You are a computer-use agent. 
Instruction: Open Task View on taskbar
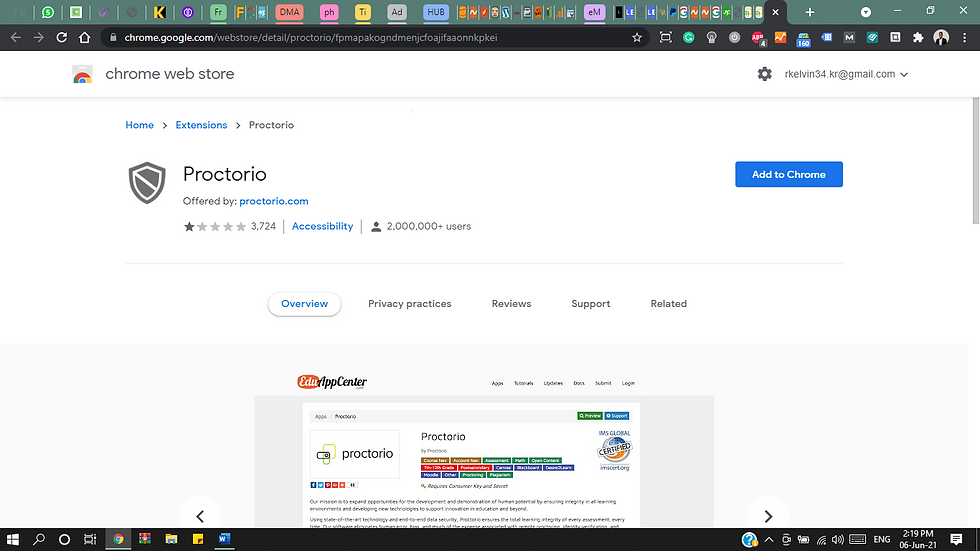pos(90,539)
